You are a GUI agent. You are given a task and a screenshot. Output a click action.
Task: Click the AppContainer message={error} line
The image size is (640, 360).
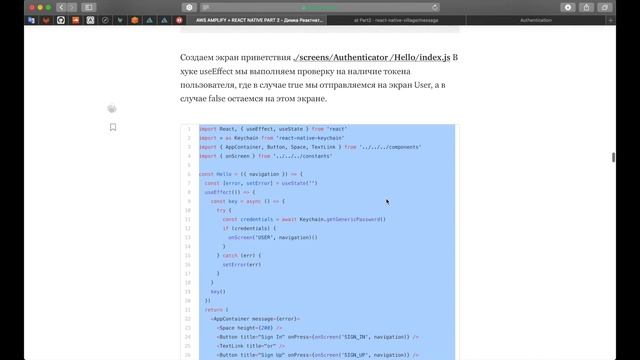[x=255, y=319]
